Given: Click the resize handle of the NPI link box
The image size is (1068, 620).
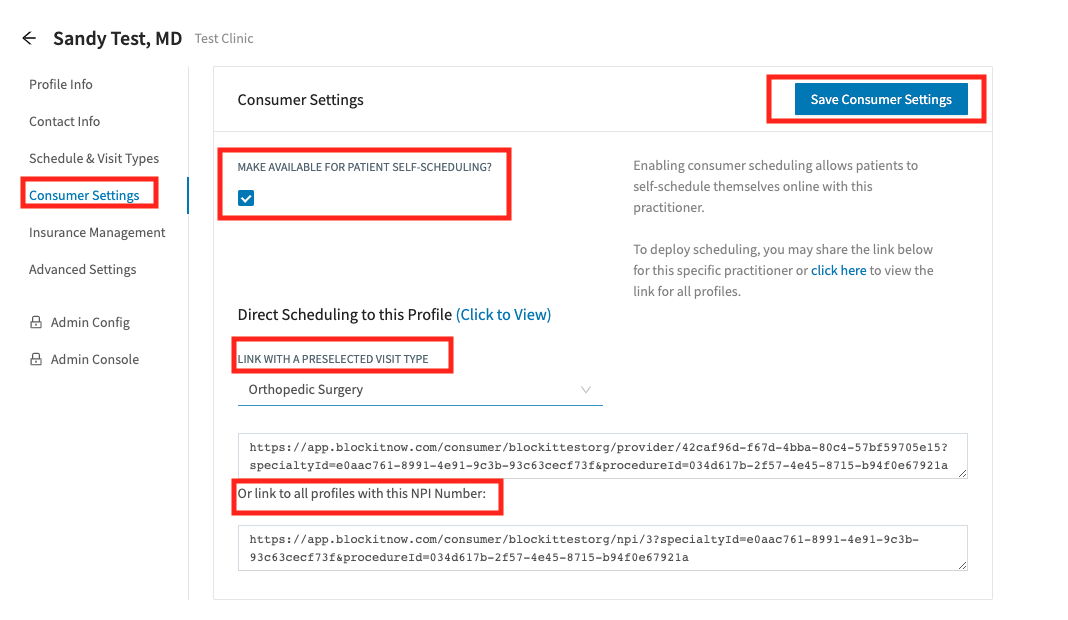Looking at the screenshot, I should (x=962, y=565).
